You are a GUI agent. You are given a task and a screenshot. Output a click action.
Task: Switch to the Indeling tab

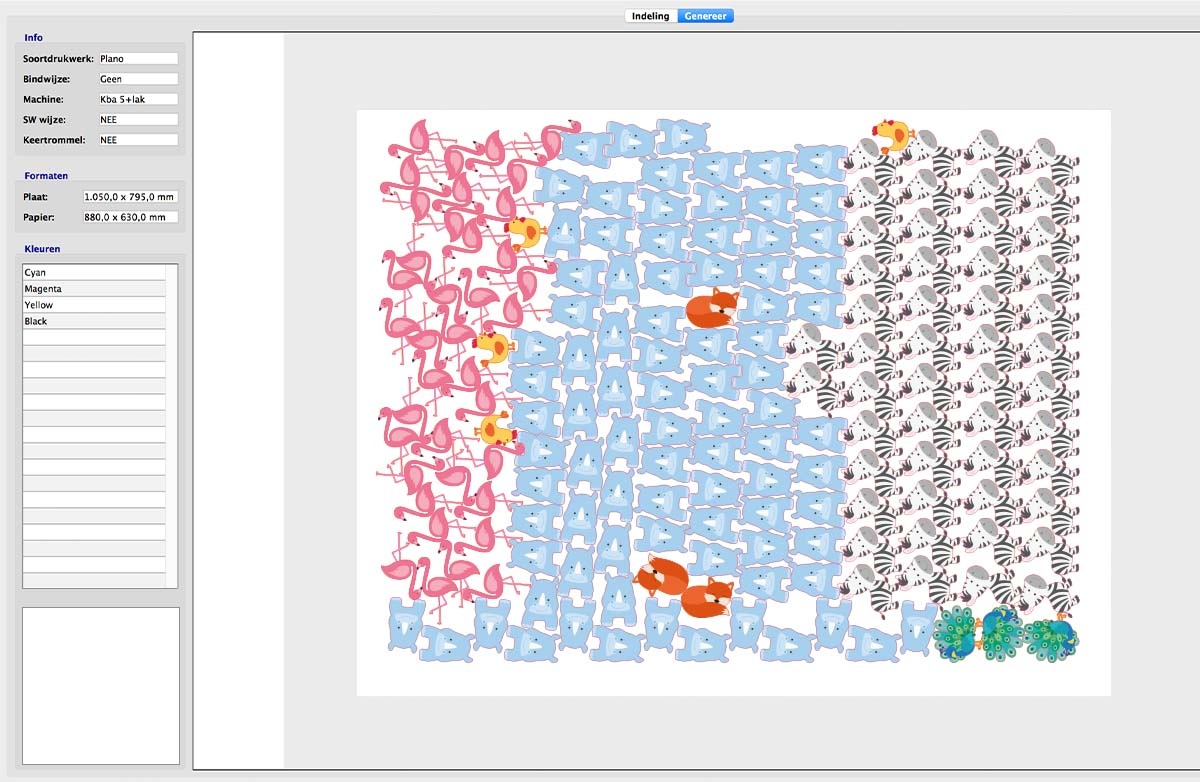pyautogui.click(x=651, y=16)
